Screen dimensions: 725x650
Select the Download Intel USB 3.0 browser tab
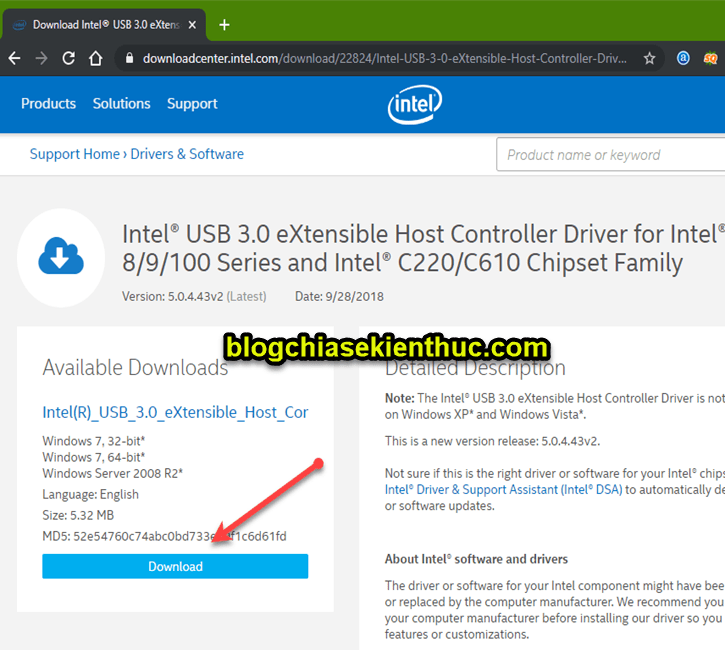click(104, 25)
